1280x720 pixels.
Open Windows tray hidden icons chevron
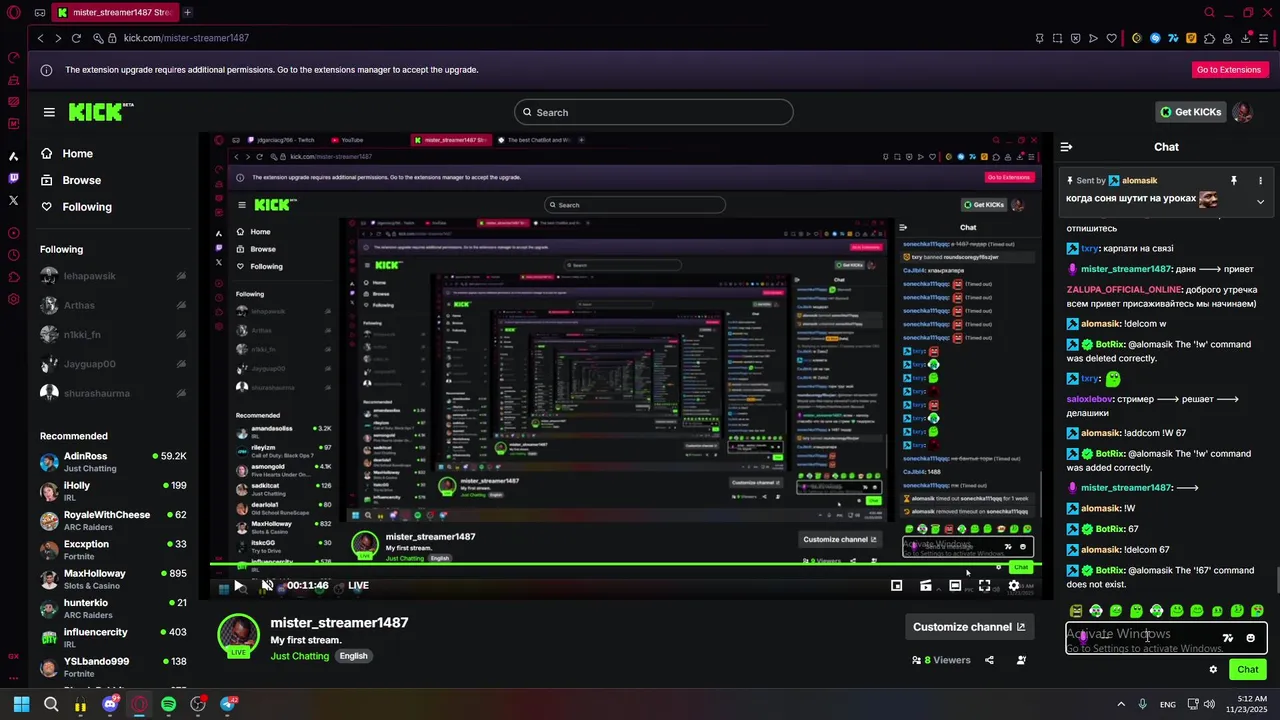[1121, 704]
